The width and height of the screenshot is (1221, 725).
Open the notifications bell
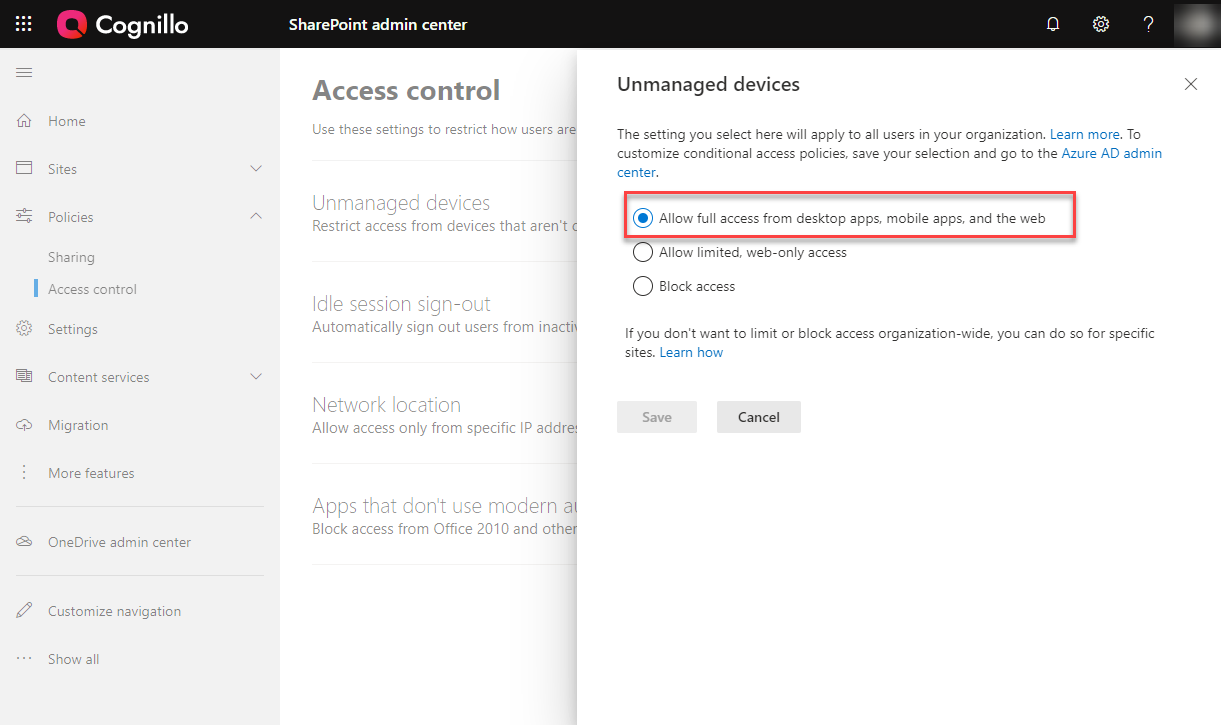pos(1053,24)
